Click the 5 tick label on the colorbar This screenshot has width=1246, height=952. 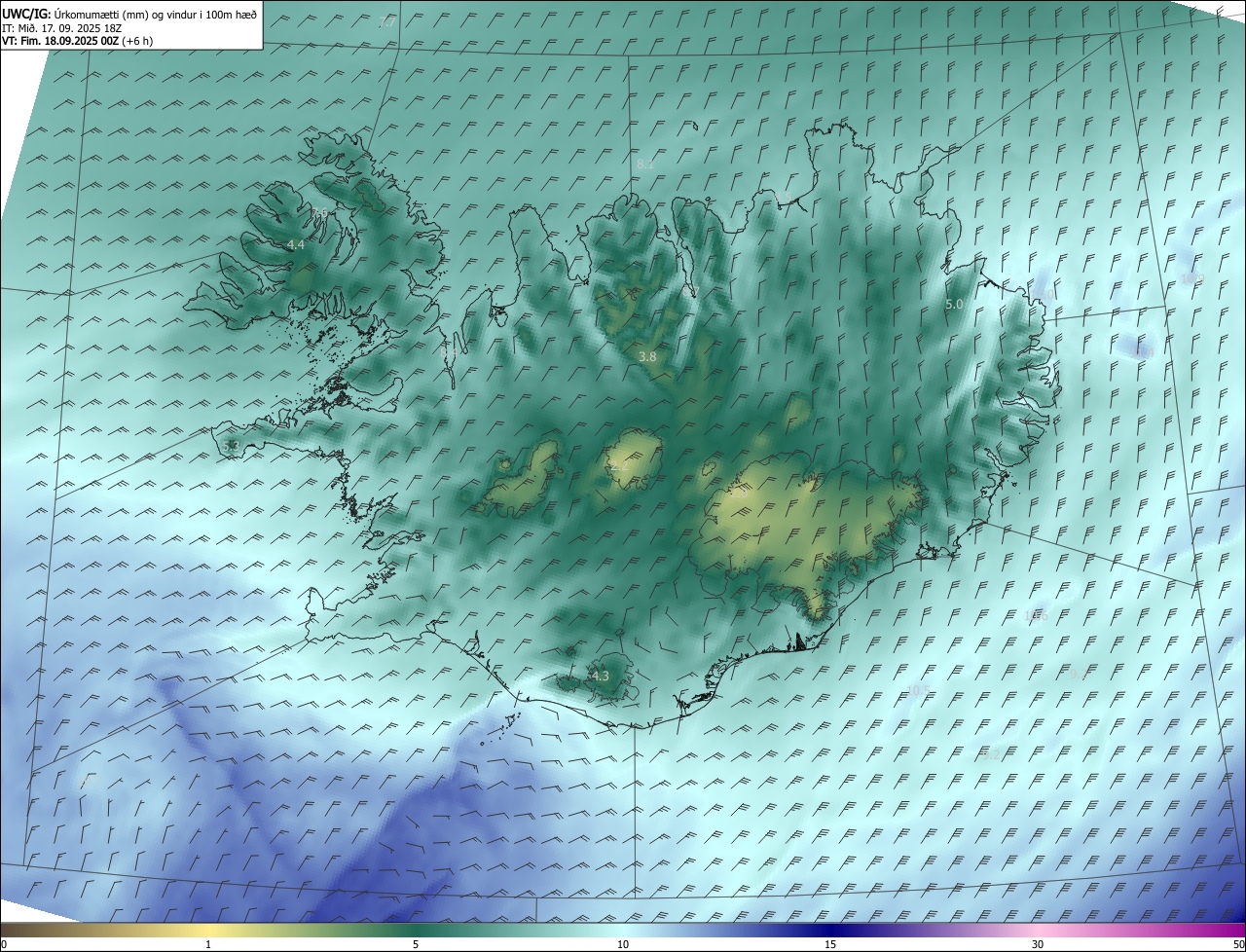pos(416,944)
